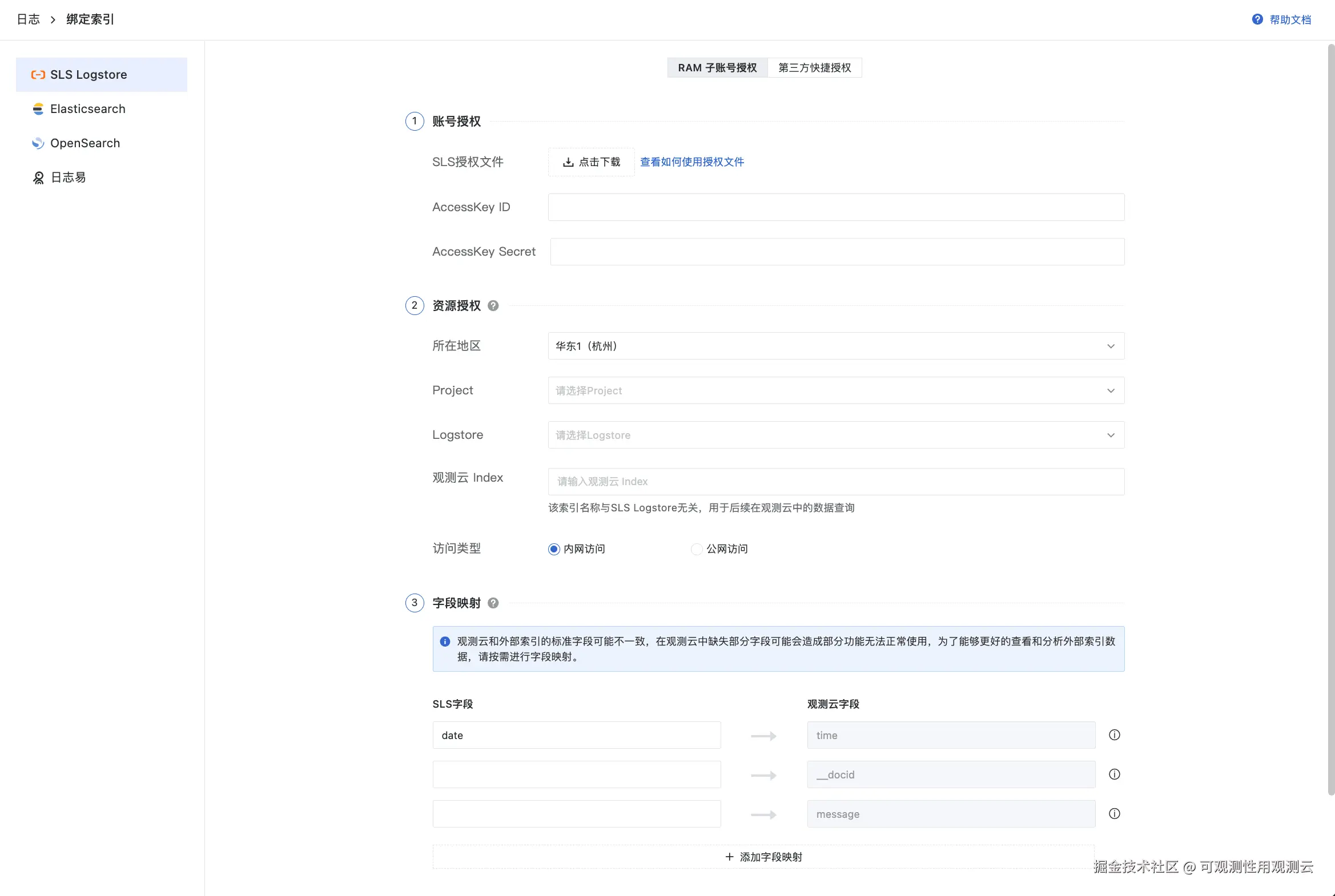This screenshot has height=896, width=1335.
Task: Click info icon for __docid field
Action: [x=1114, y=774]
